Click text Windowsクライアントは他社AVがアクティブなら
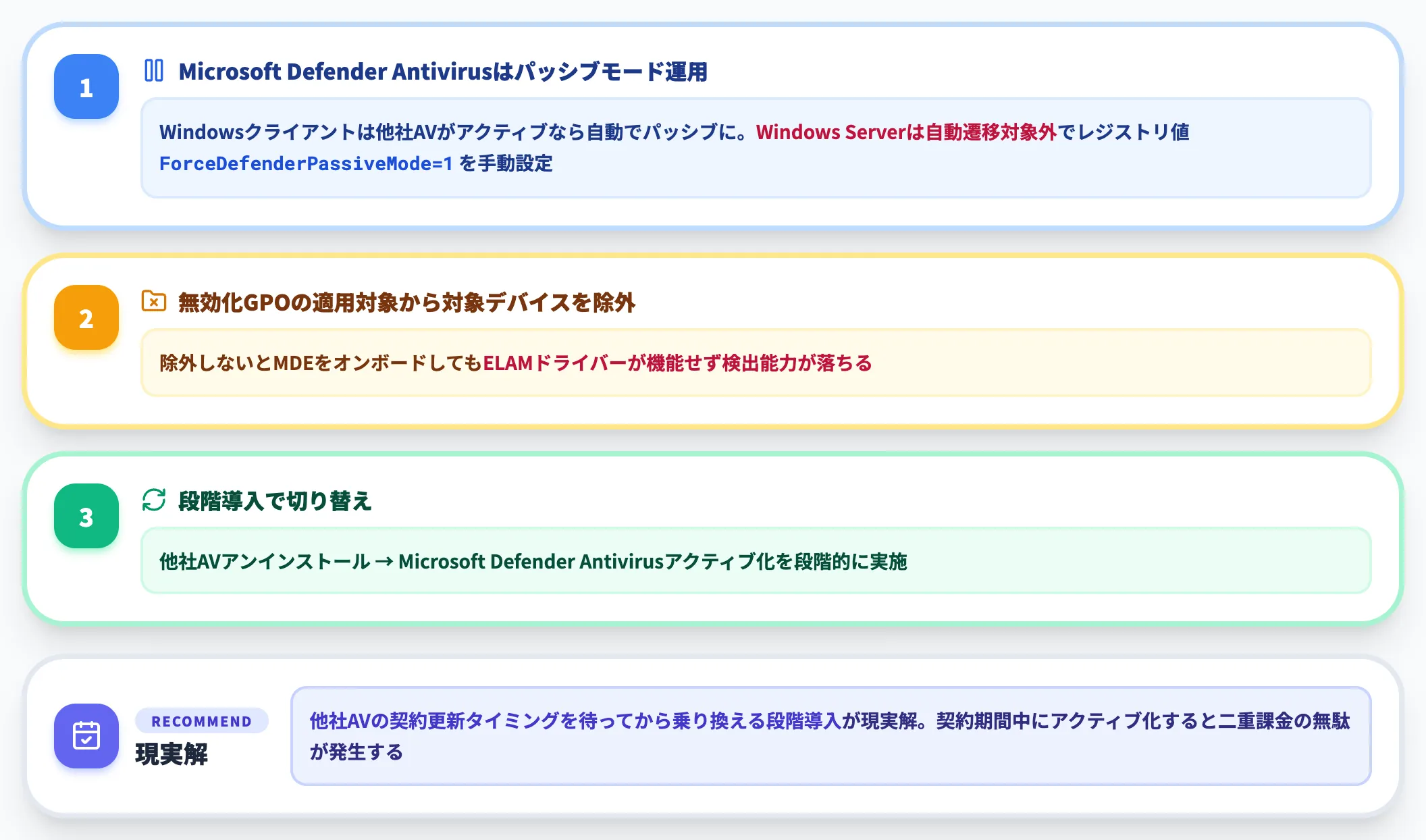The width and height of the screenshot is (1426, 840). (x=371, y=132)
